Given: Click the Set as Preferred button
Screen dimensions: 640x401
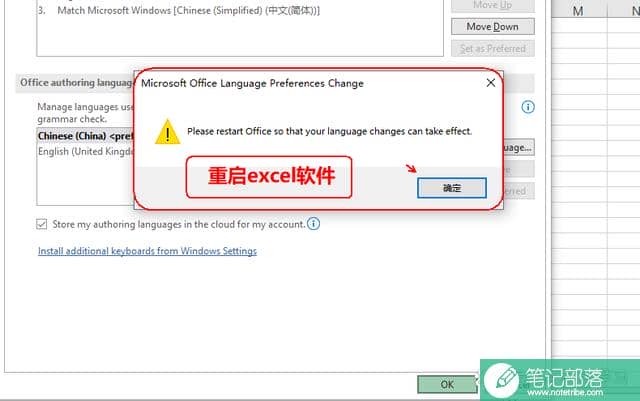Looking at the screenshot, I should coord(493,49).
